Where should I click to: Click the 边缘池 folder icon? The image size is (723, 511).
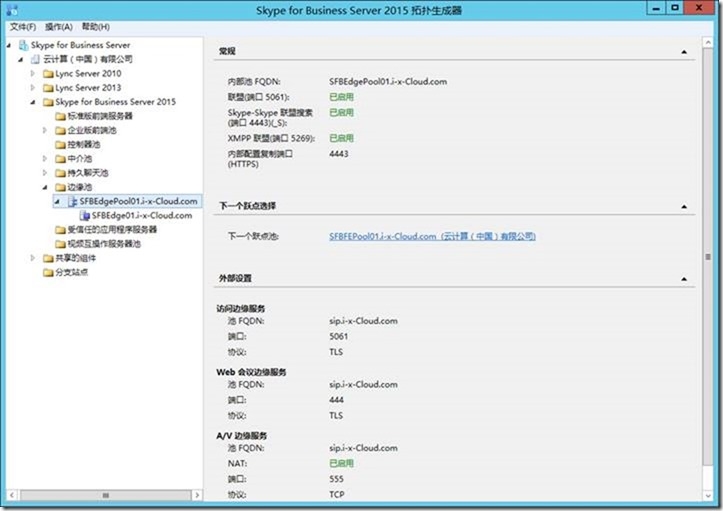coord(60,187)
